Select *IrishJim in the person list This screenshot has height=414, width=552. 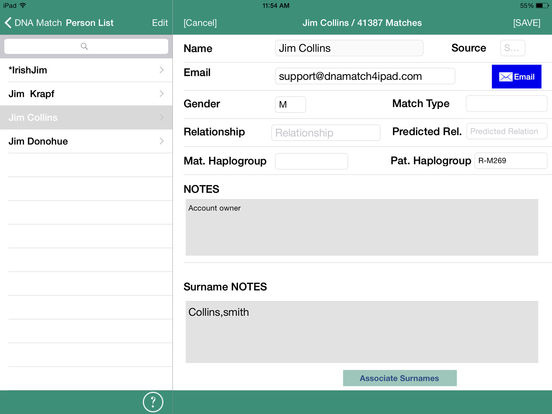[86, 70]
